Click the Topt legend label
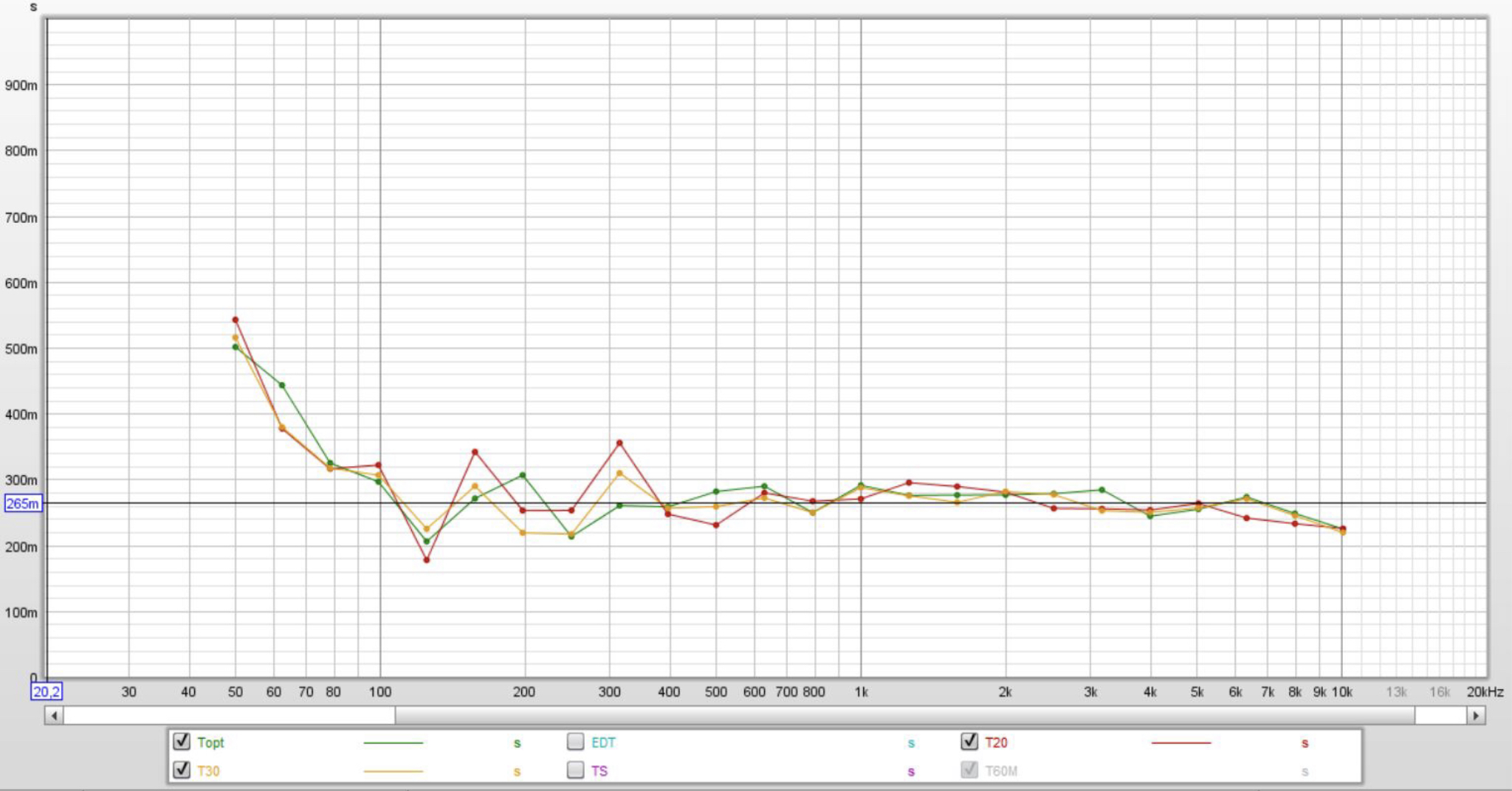The image size is (1512, 791). 210,742
